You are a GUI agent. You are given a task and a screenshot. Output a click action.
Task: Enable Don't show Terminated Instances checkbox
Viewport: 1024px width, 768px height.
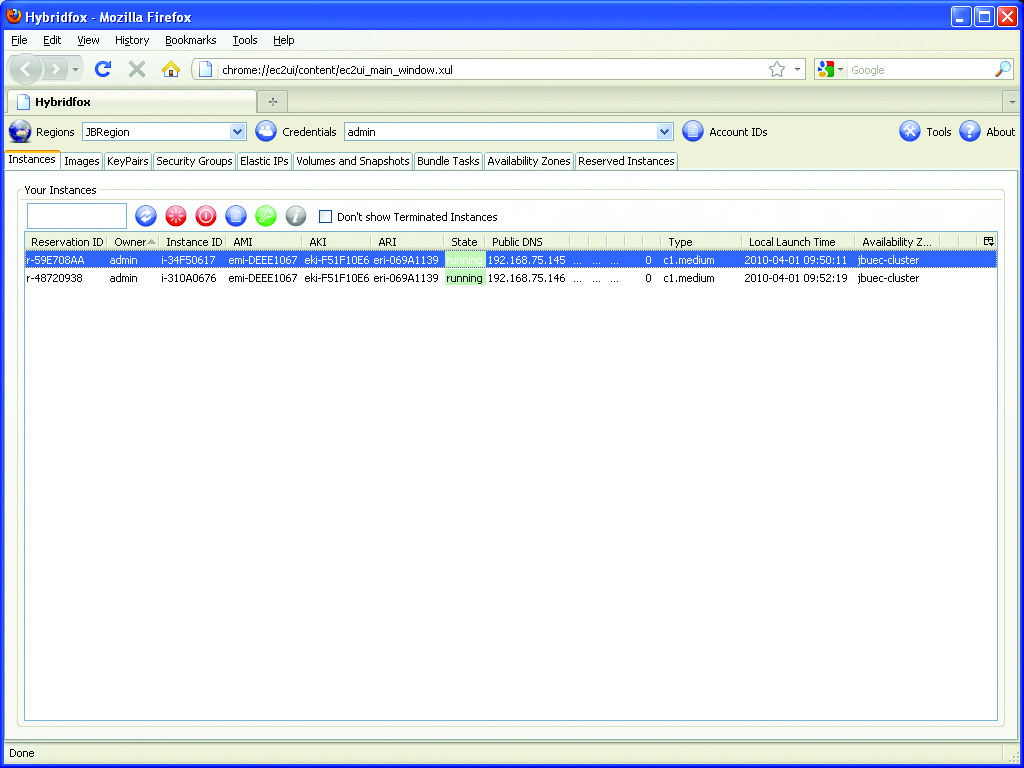[325, 217]
